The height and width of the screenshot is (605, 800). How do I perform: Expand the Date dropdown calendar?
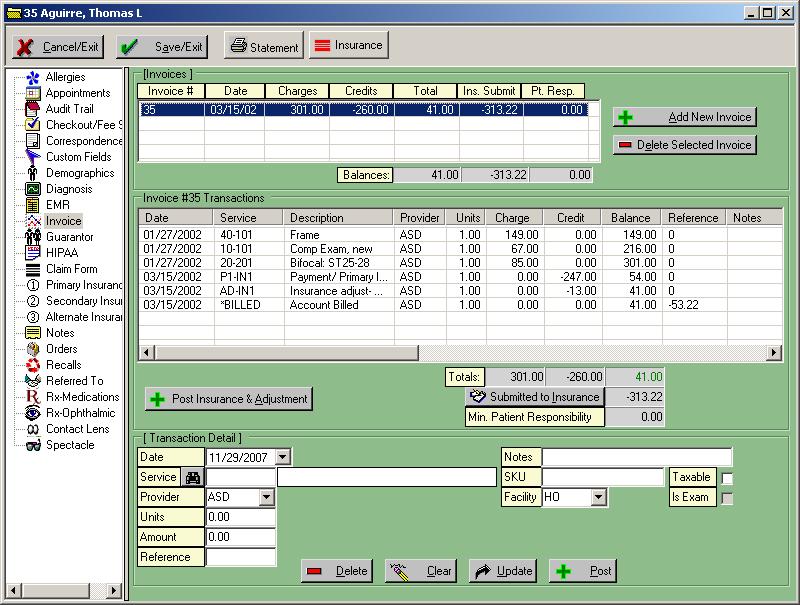pos(283,457)
